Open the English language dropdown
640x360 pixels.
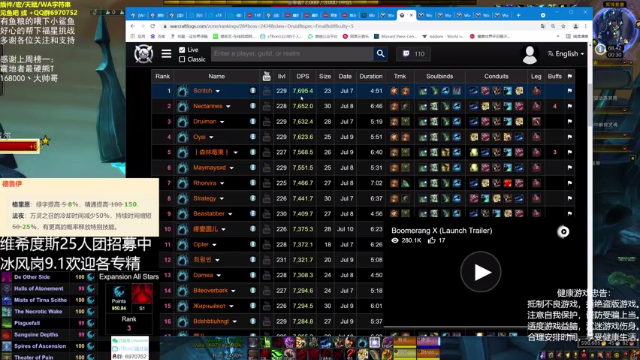[566, 54]
